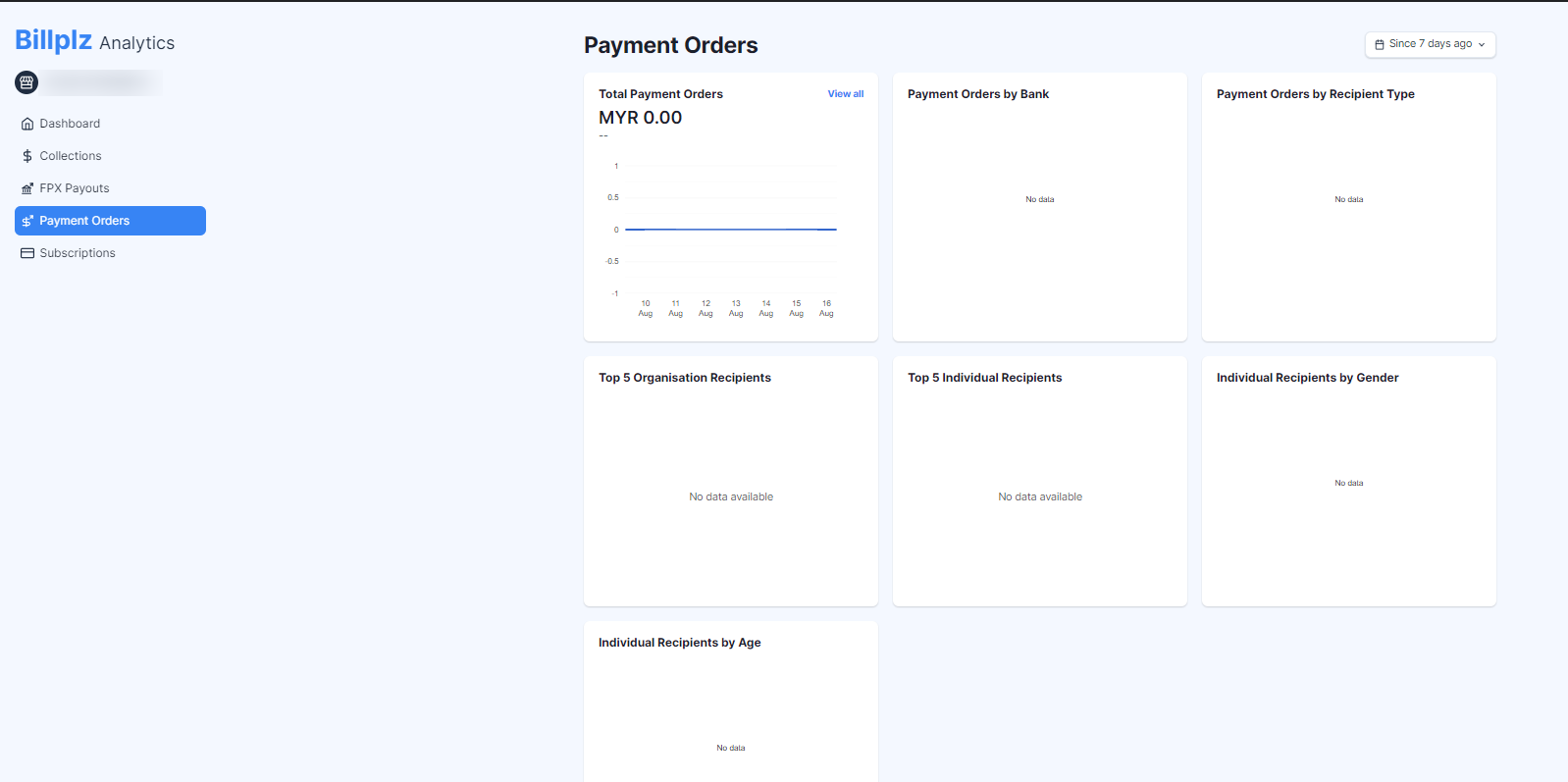1568x782 pixels.
Task: Click the Payment Orders page heading
Action: pyautogui.click(x=671, y=45)
